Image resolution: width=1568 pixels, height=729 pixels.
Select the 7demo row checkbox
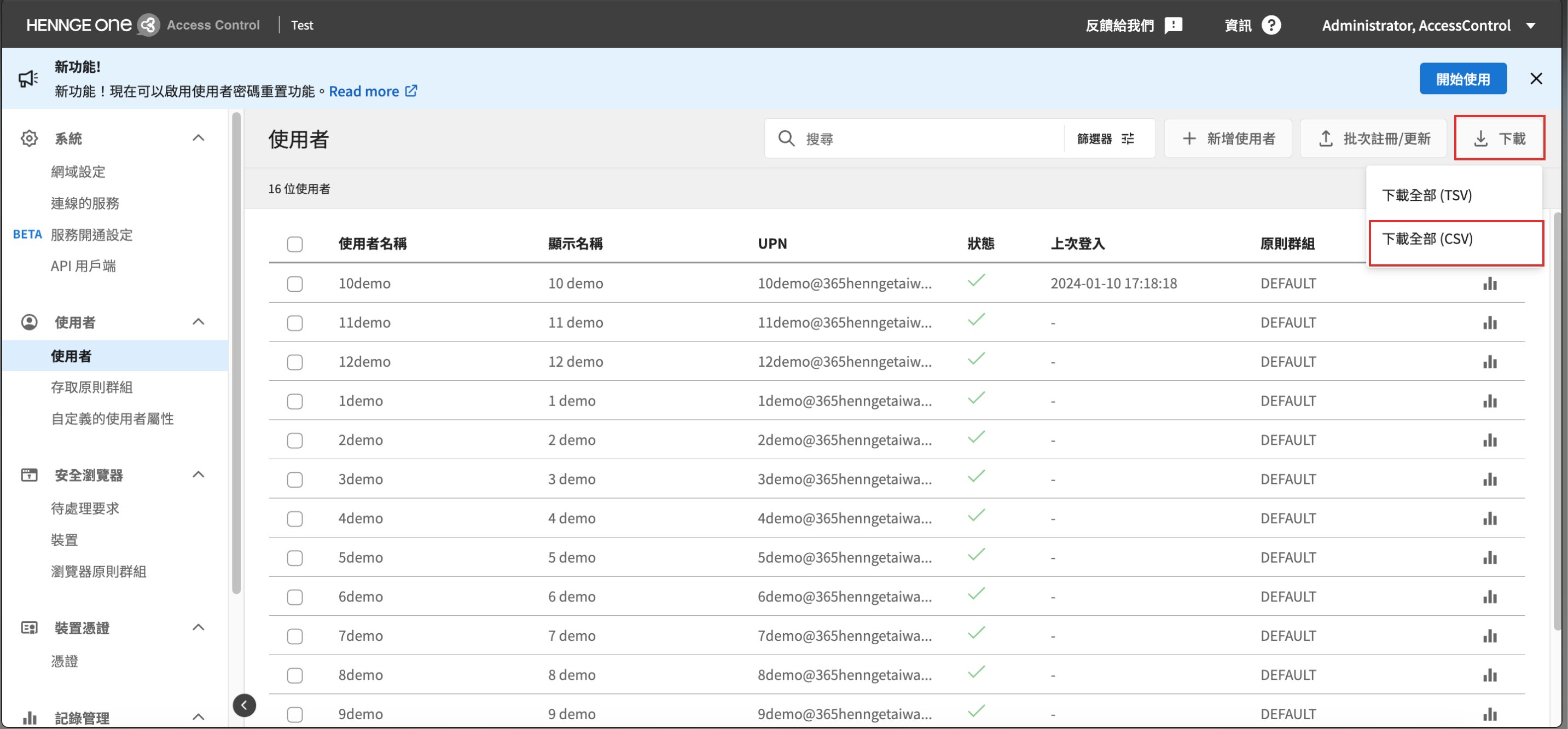tap(294, 637)
